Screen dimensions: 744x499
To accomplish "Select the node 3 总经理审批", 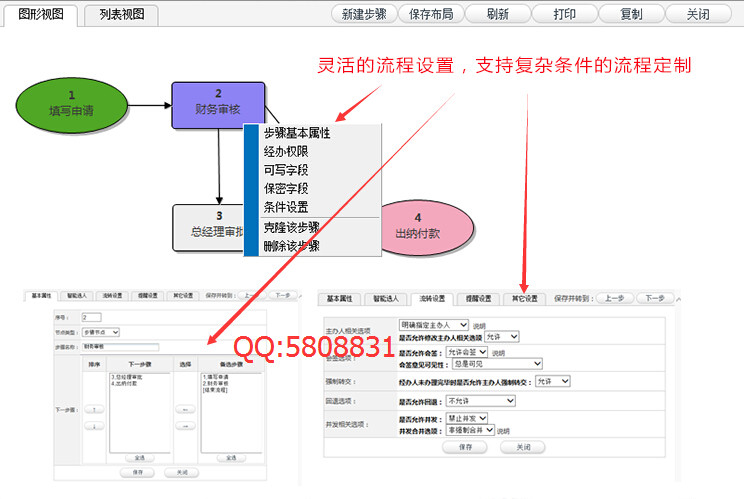I will click(209, 228).
